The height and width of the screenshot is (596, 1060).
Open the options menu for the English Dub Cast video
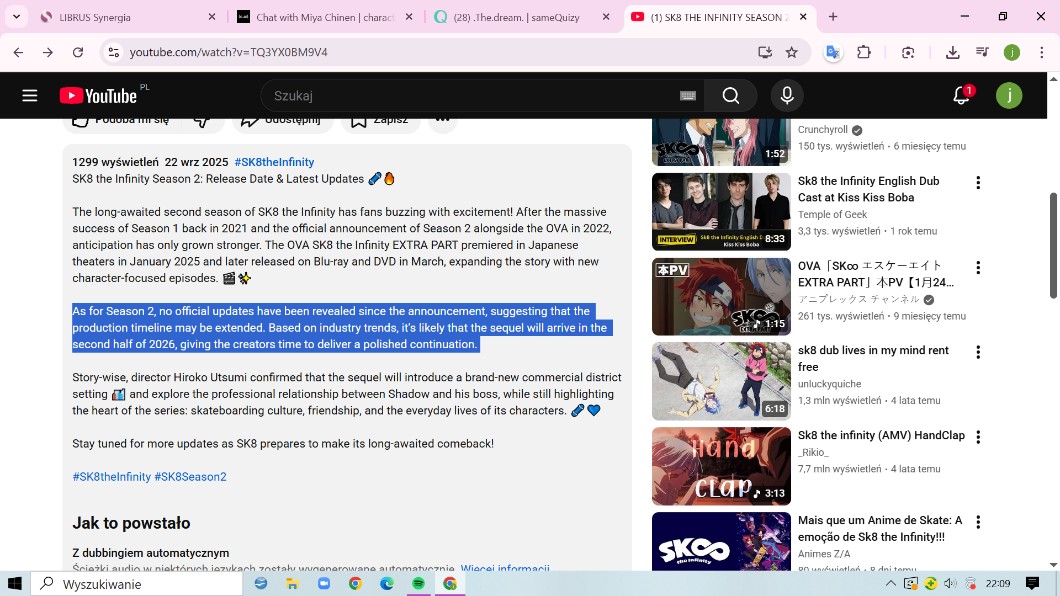pos(978,183)
